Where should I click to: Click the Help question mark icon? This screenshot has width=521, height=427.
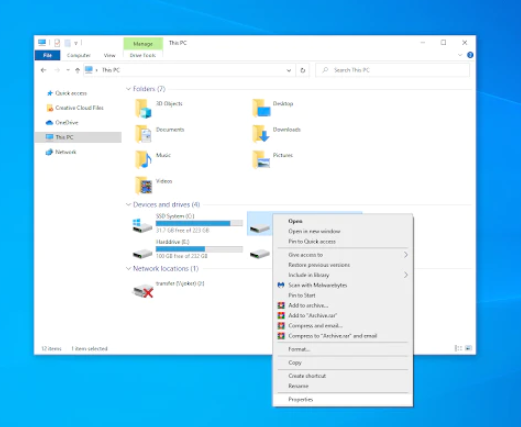[470, 55]
